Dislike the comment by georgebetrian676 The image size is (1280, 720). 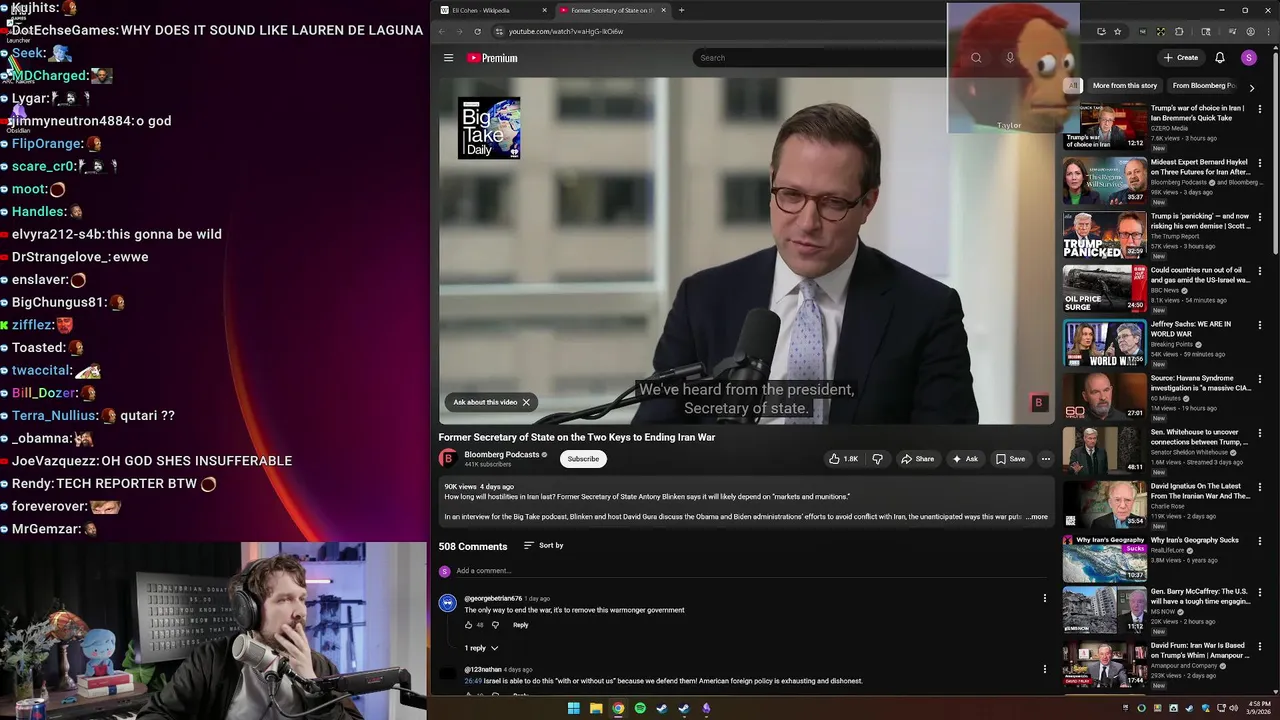[495, 625]
